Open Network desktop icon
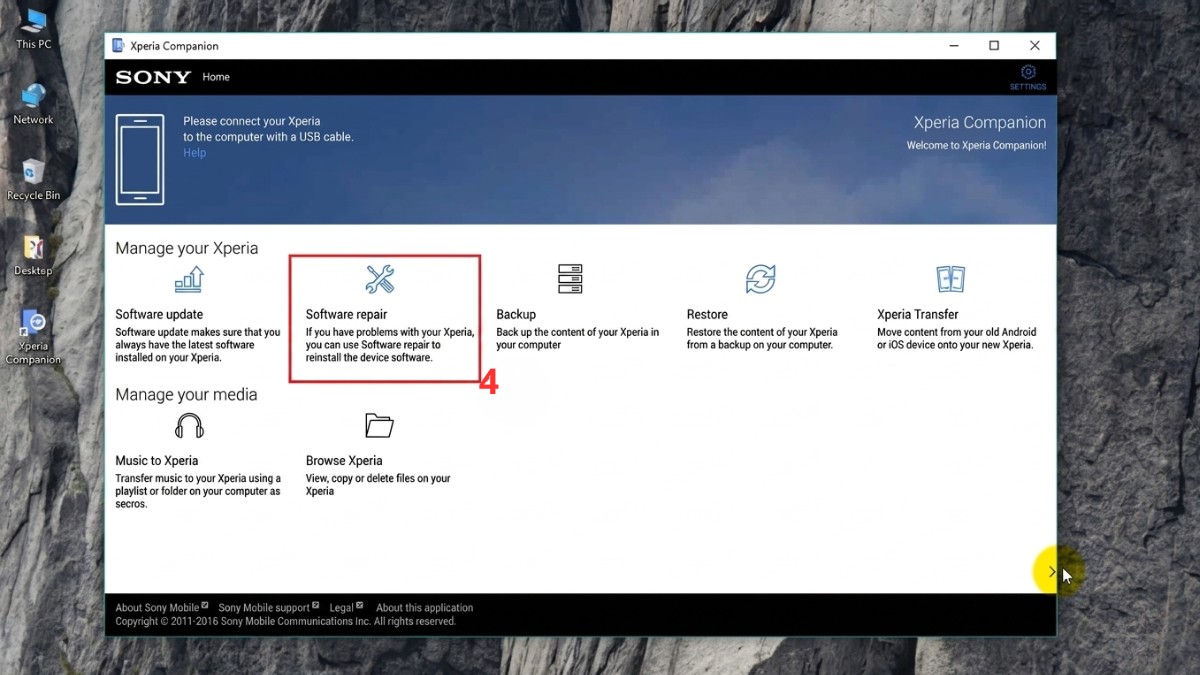Image resolution: width=1200 pixels, height=675 pixels. coord(33,104)
